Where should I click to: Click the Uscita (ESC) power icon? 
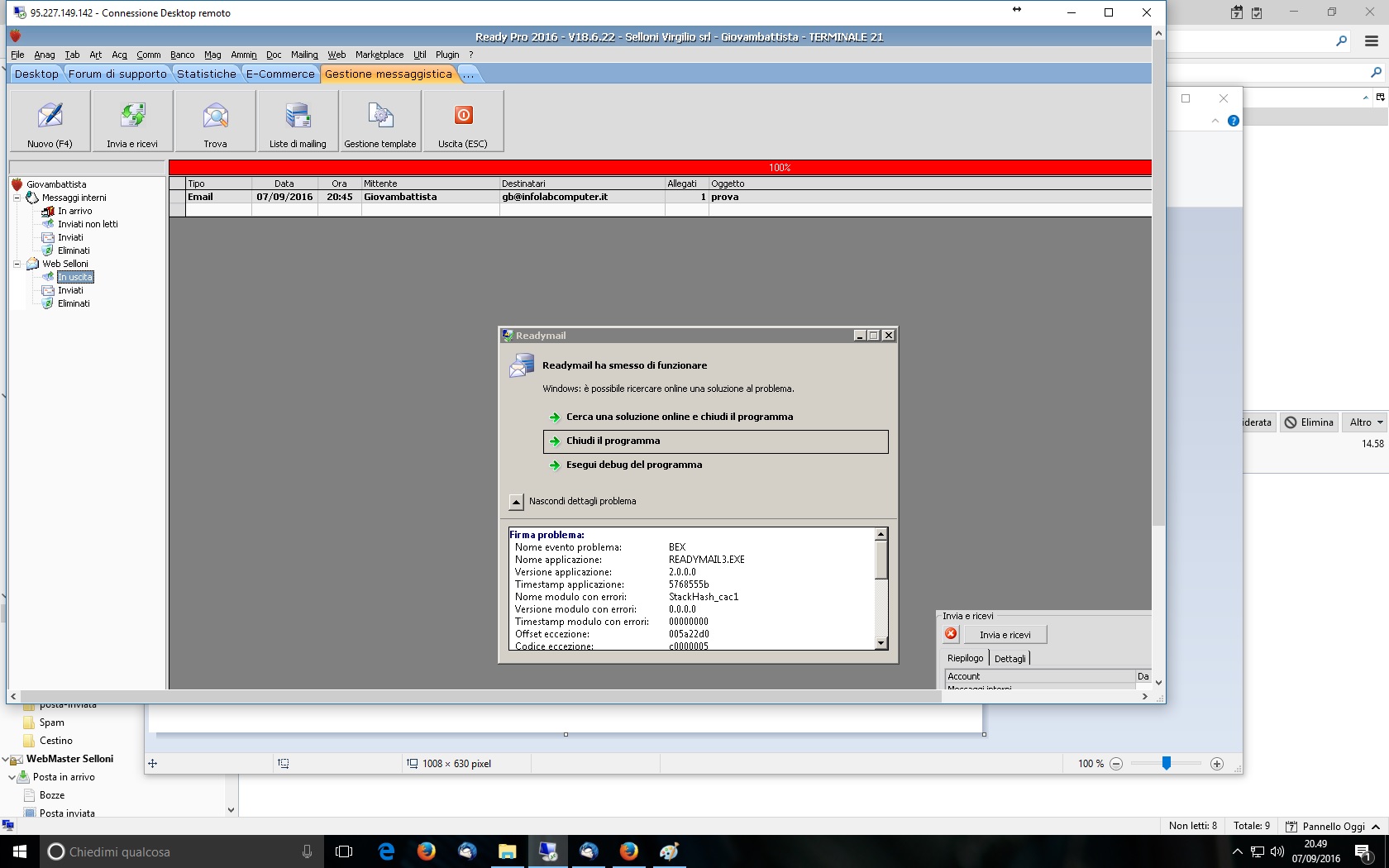(x=463, y=121)
